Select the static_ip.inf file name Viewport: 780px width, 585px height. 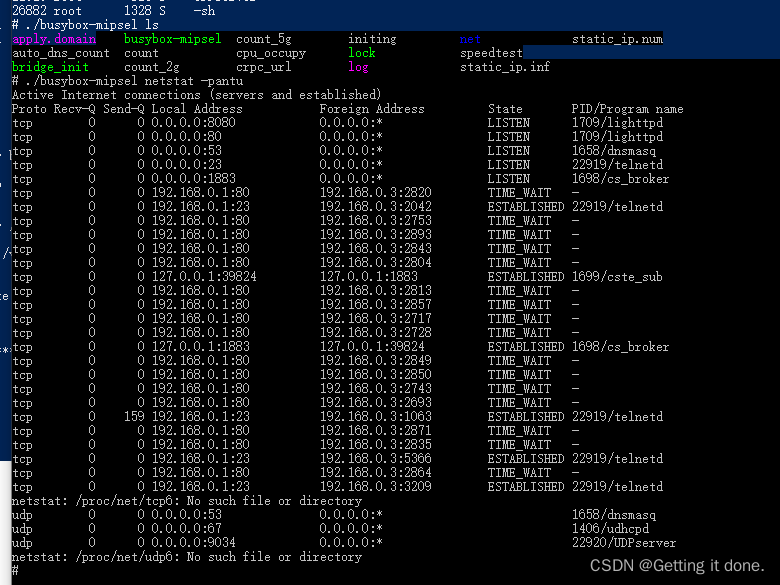point(504,67)
